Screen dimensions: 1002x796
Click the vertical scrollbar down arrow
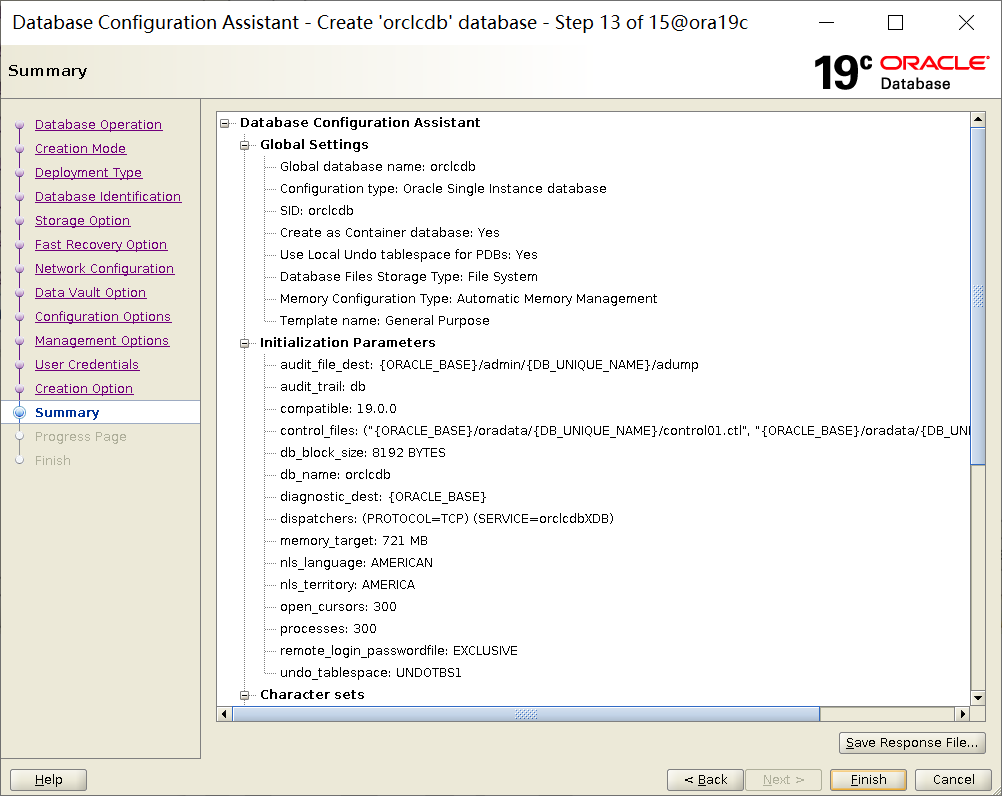[x=978, y=697]
